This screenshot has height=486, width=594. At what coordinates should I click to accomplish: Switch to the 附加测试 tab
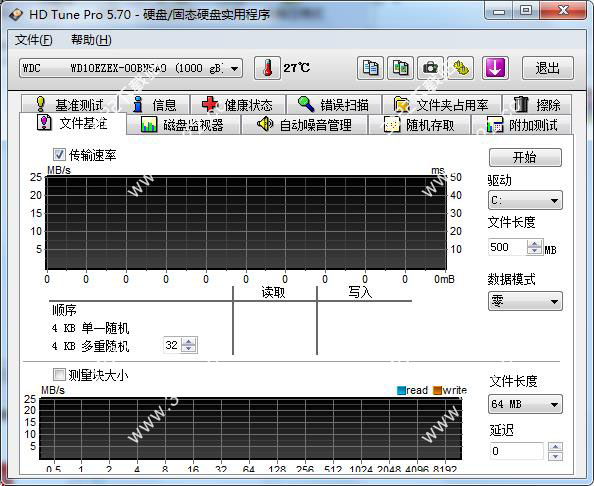(x=522, y=125)
